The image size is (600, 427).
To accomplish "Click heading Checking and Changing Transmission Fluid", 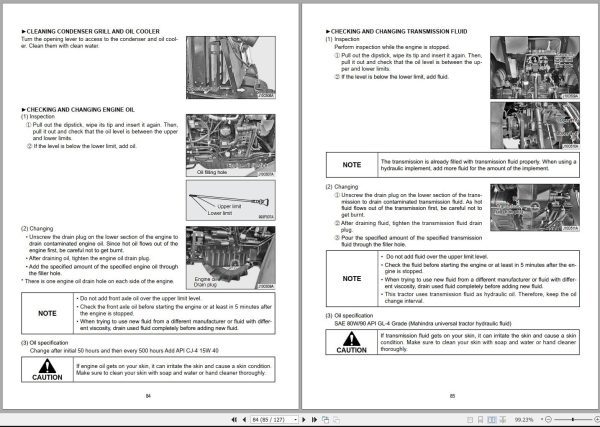I will coord(396,31).
